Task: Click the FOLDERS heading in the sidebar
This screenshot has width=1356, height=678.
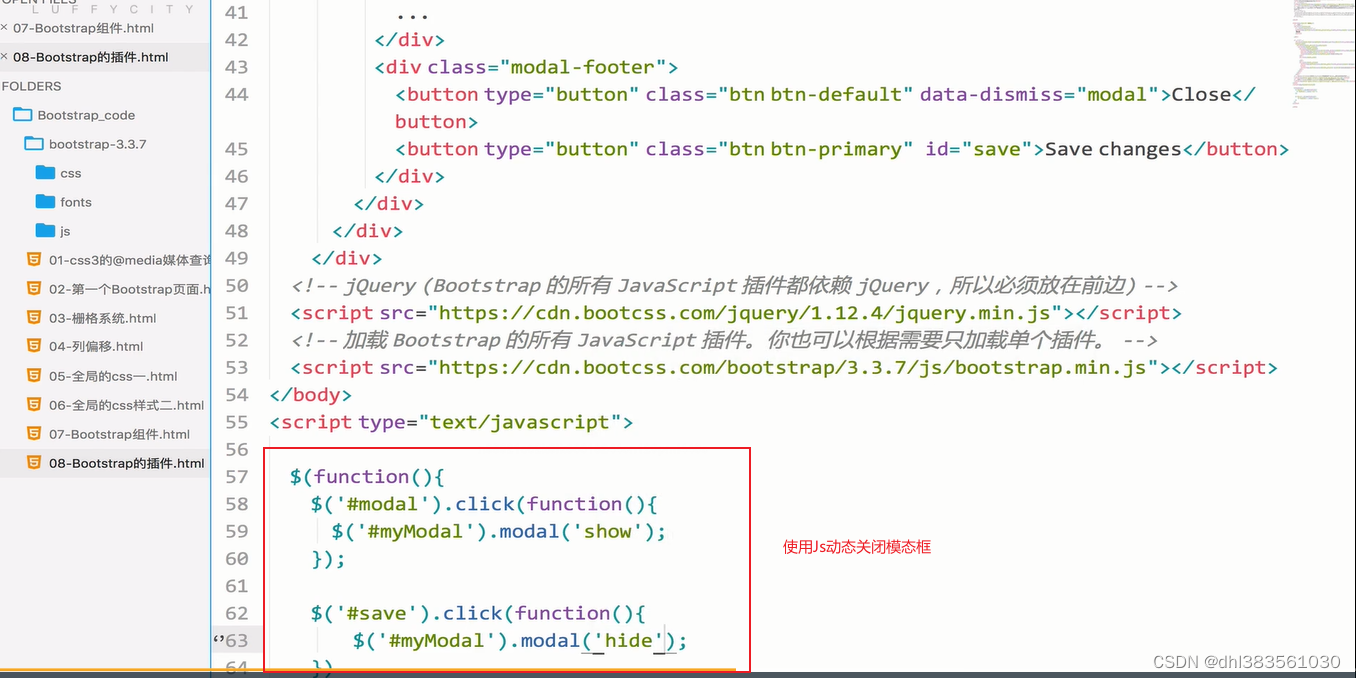Action: click(32, 86)
